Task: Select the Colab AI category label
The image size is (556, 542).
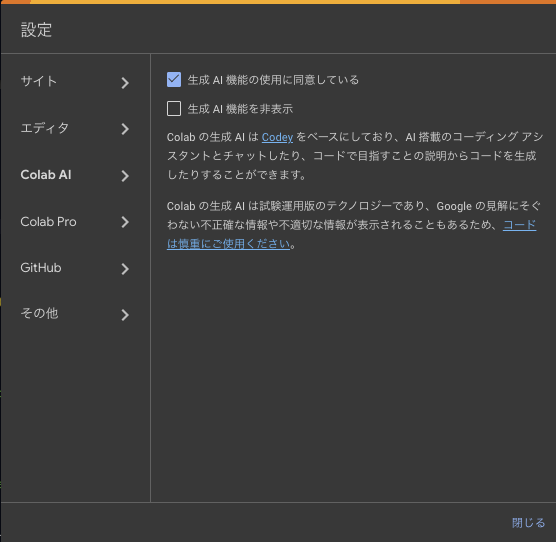Action: pos(46,175)
